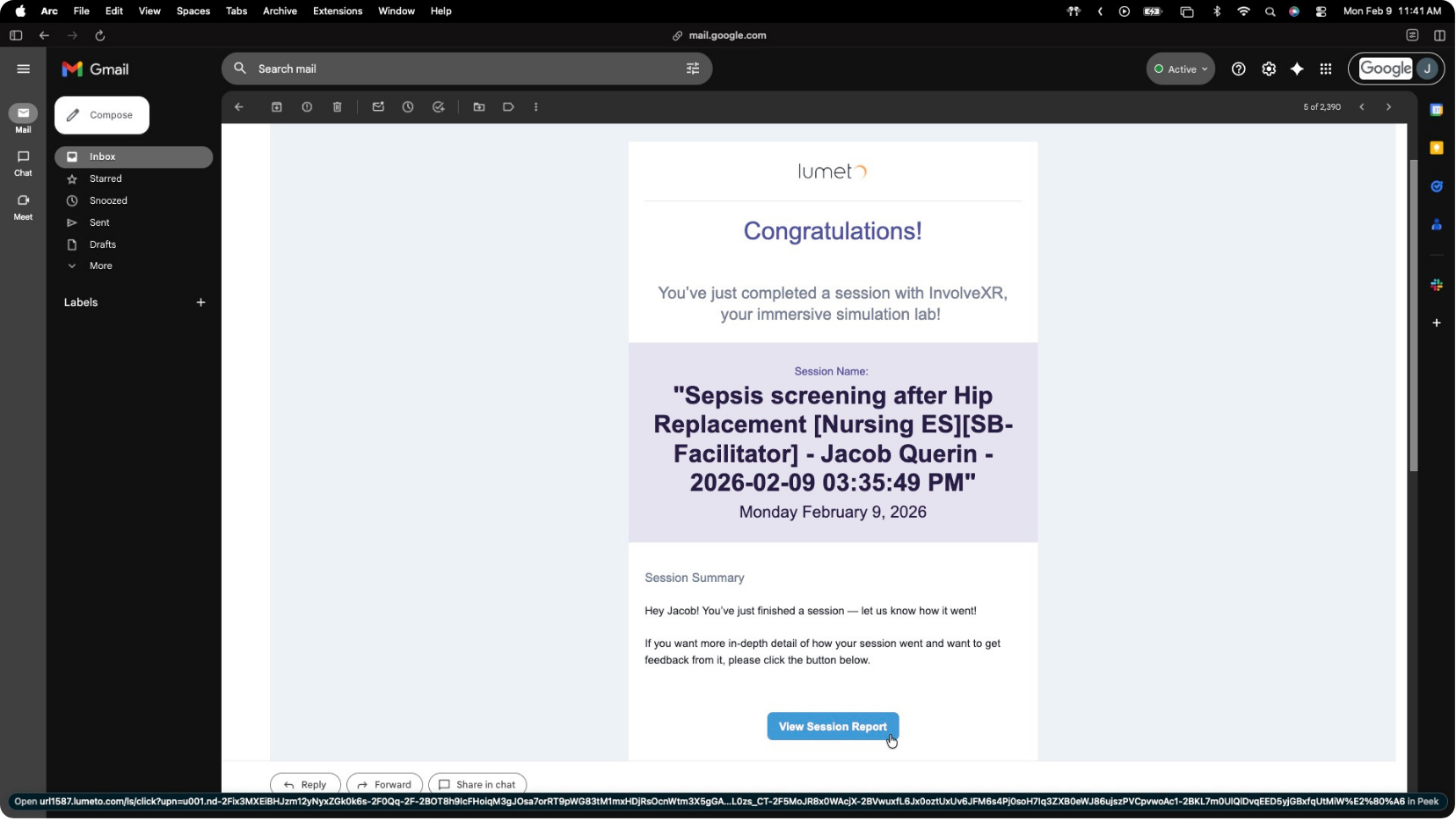This screenshot has width=1456, height=821.
Task: Open the Inbox folder
Action: click(134, 157)
